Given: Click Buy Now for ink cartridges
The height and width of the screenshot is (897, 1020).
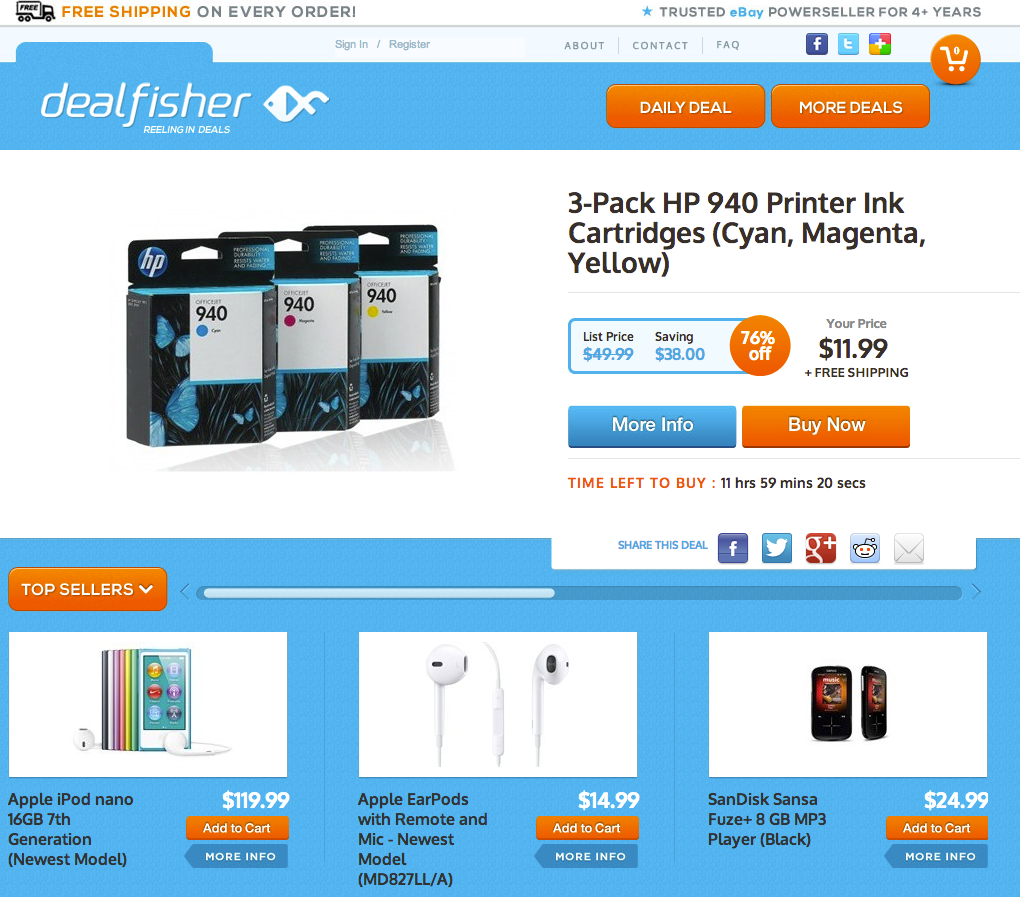Looking at the screenshot, I should coord(825,426).
